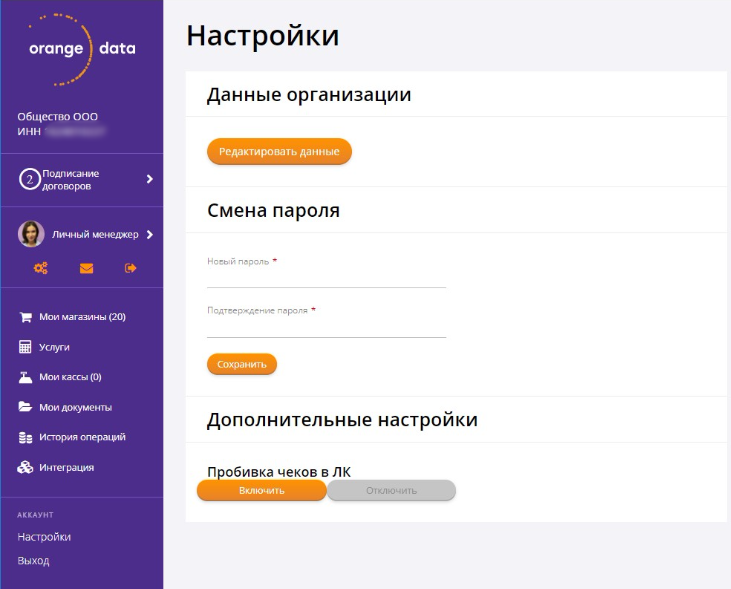Screen dimensions: 731x589
Task: Disable receipt punching with Отключить button
Action: 391,490
